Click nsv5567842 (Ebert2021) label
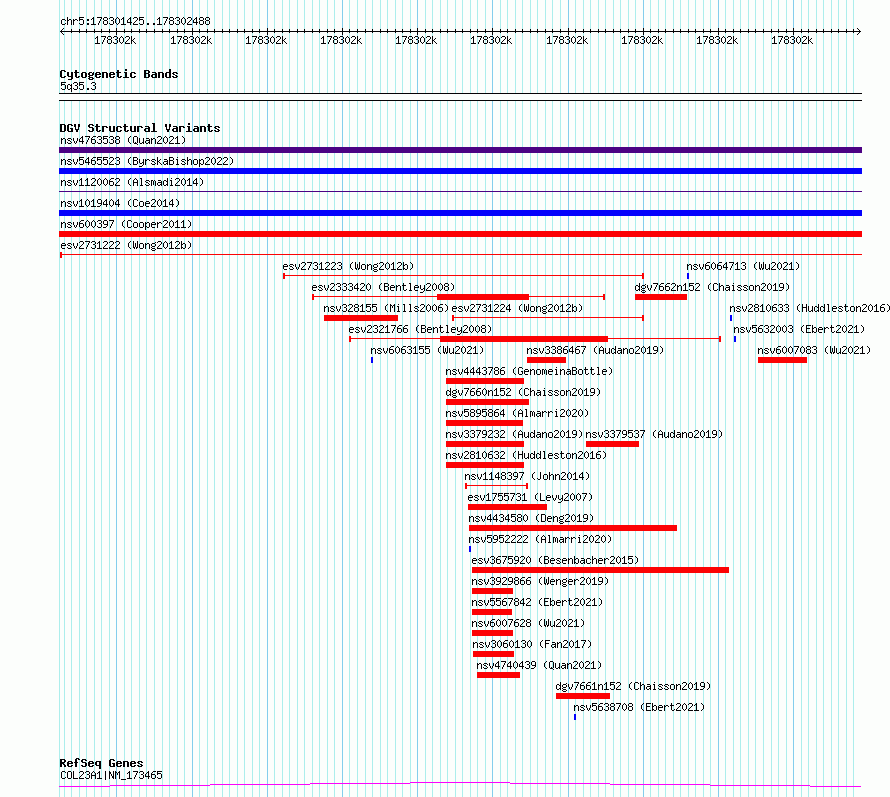 [x=538, y=602]
